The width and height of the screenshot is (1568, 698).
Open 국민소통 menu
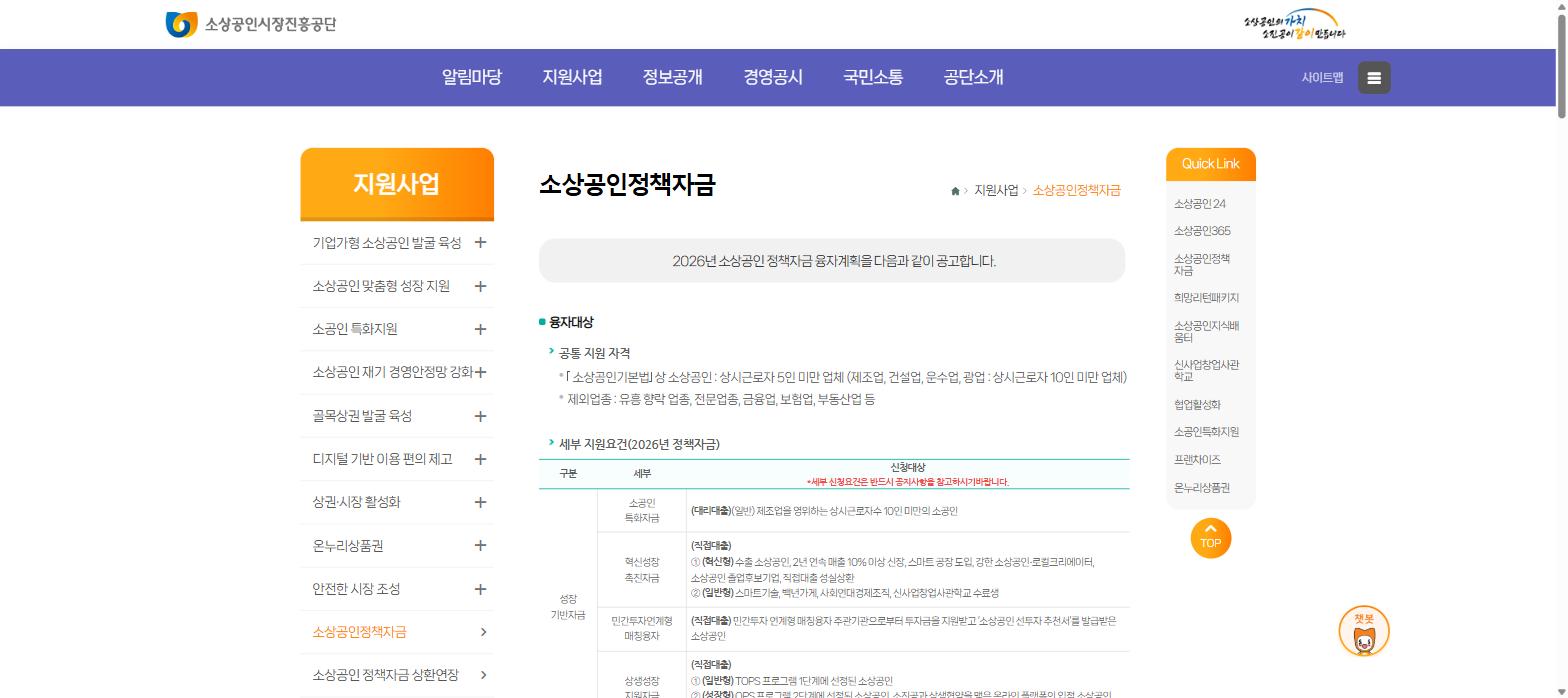[x=873, y=77]
